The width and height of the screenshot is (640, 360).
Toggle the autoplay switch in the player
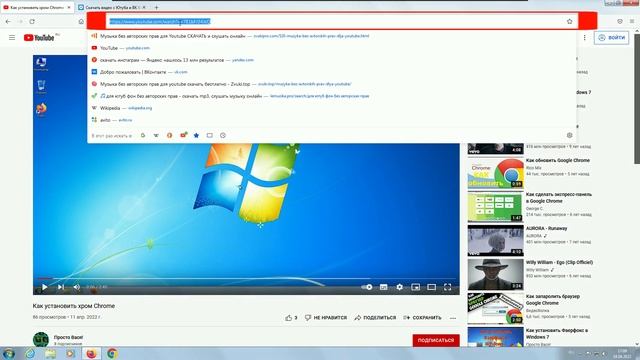click(367, 287)
